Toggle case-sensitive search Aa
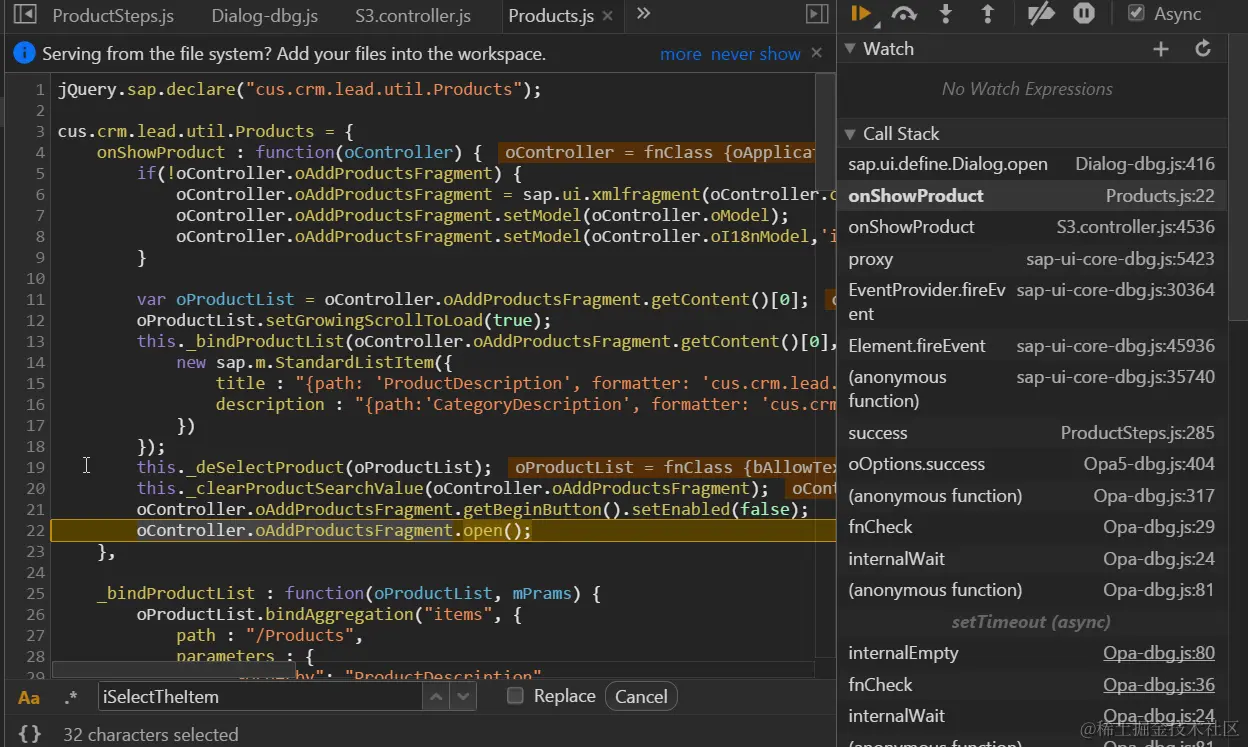This screenshot has width=1248, height=747. [29, 697]
